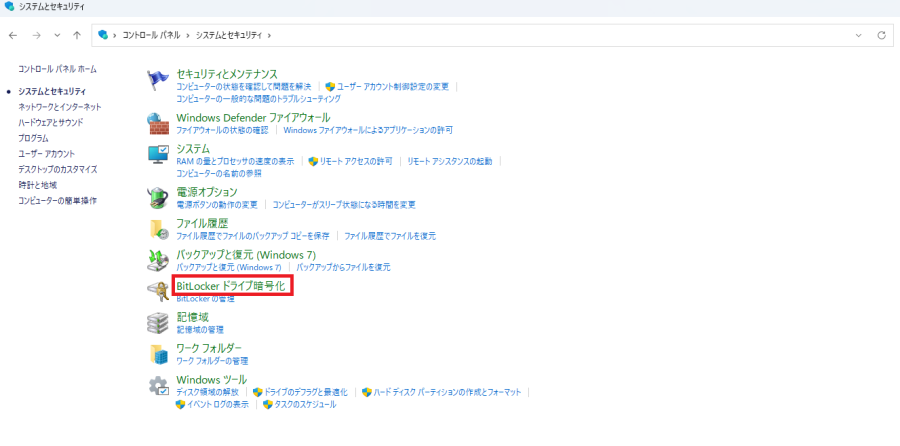The image size is (900, 446).
Task: Open Windows ファイアウォールによるアプリケーションの許可 link
Action: [x=368, y=130]
